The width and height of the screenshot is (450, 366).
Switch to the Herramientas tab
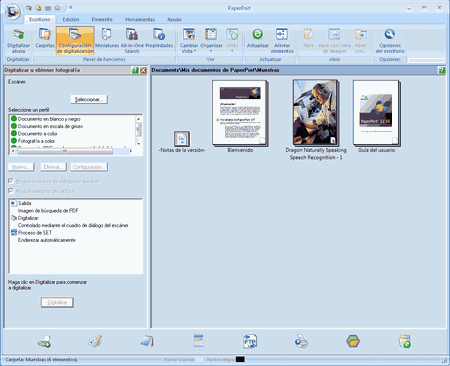pyautogui.click(x=140, y=19)
